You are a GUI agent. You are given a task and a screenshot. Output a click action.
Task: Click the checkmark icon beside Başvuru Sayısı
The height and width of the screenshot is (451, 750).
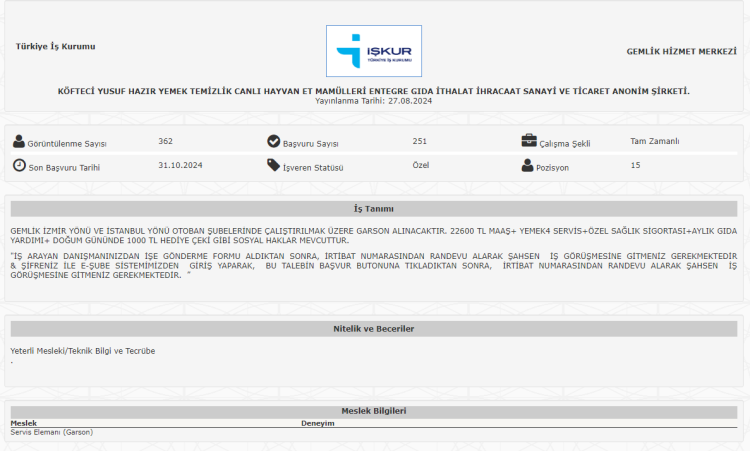point(273,142)
